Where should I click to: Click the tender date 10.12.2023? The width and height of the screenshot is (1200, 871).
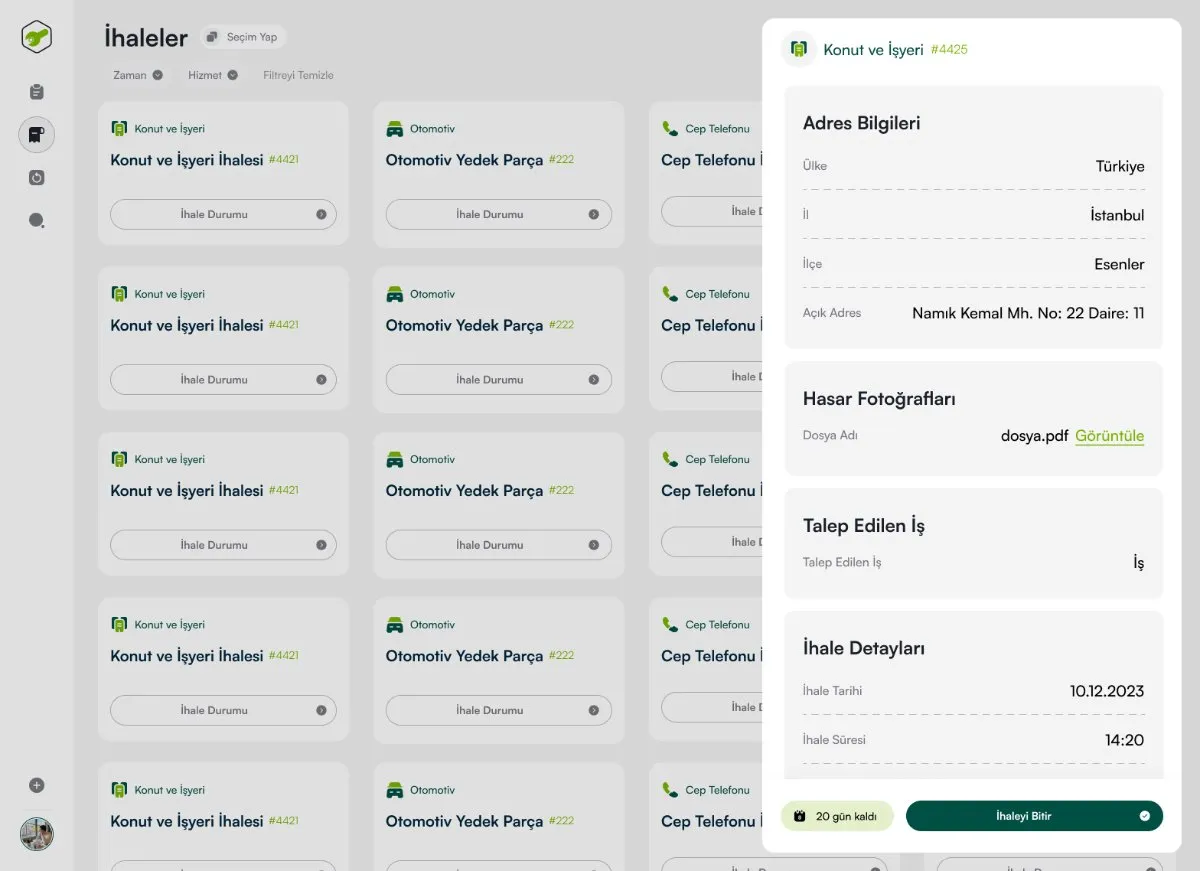(1107, 691)
